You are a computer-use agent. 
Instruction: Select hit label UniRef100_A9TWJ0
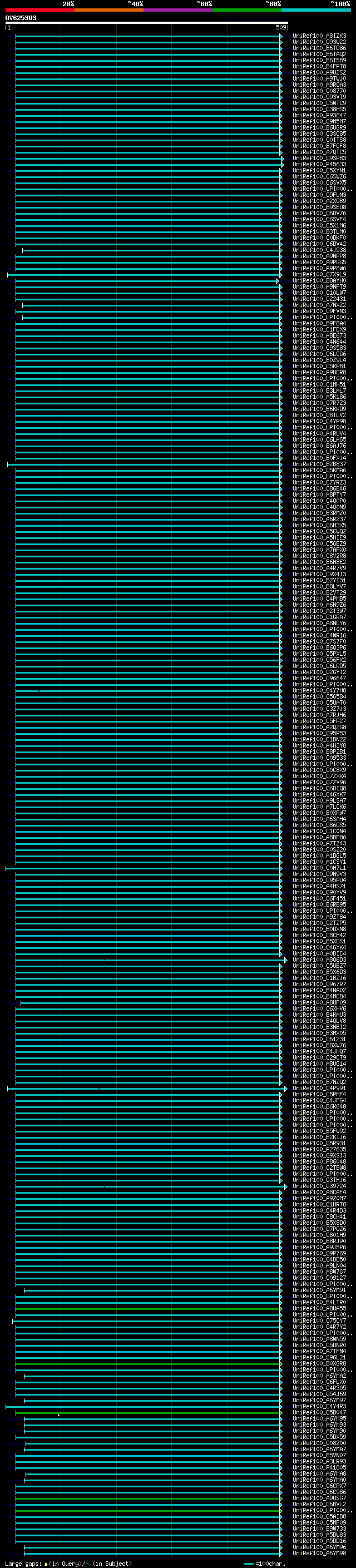click(319, 78)
